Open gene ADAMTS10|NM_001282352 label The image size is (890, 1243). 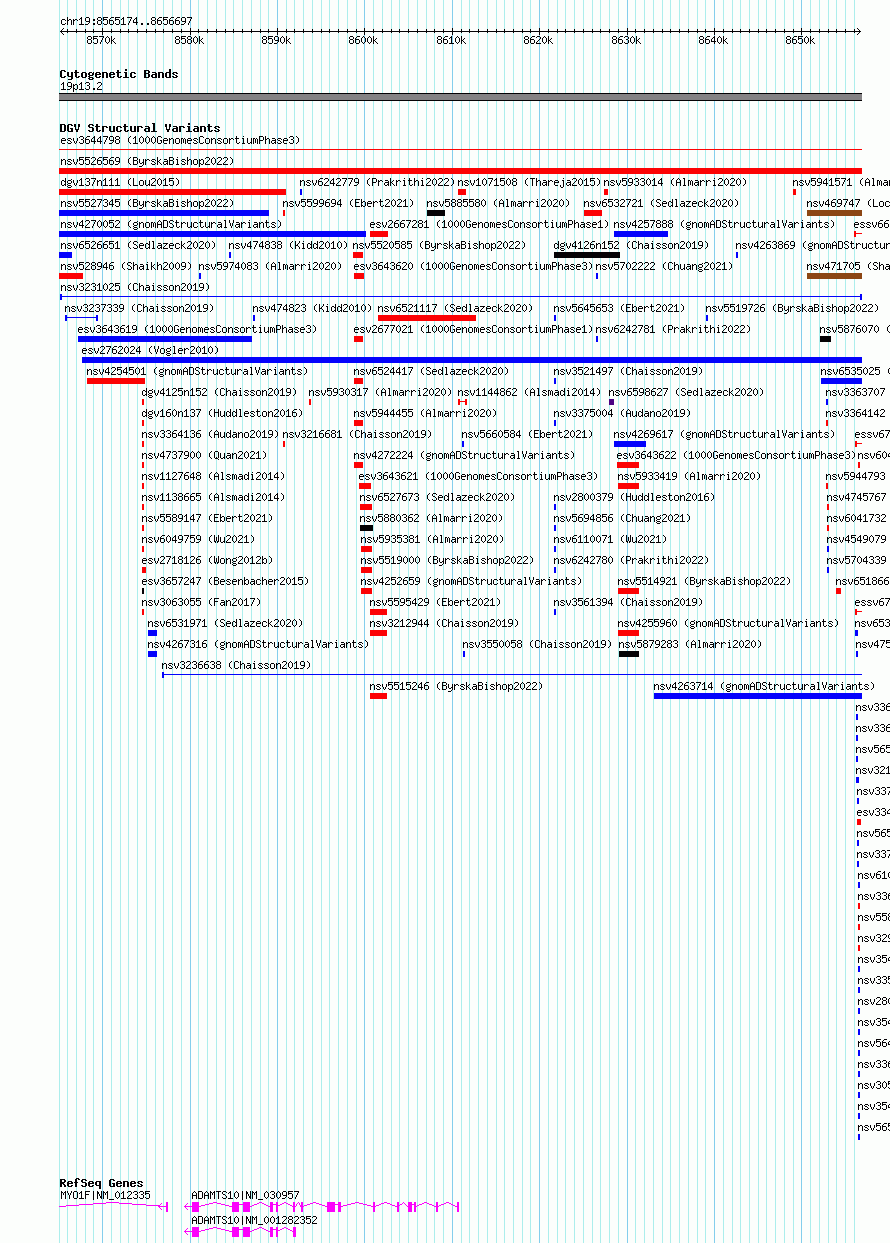tap(255, 1221)
